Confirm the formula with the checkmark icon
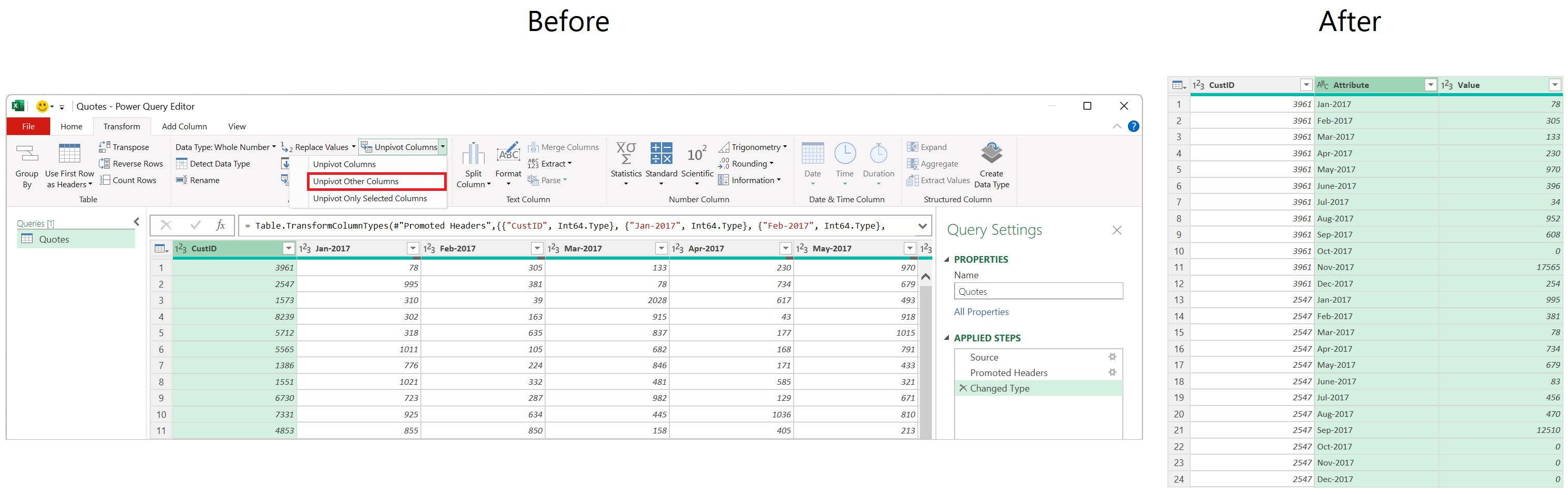The height and width of the screenshot is (495, 1568). [195, 226]
